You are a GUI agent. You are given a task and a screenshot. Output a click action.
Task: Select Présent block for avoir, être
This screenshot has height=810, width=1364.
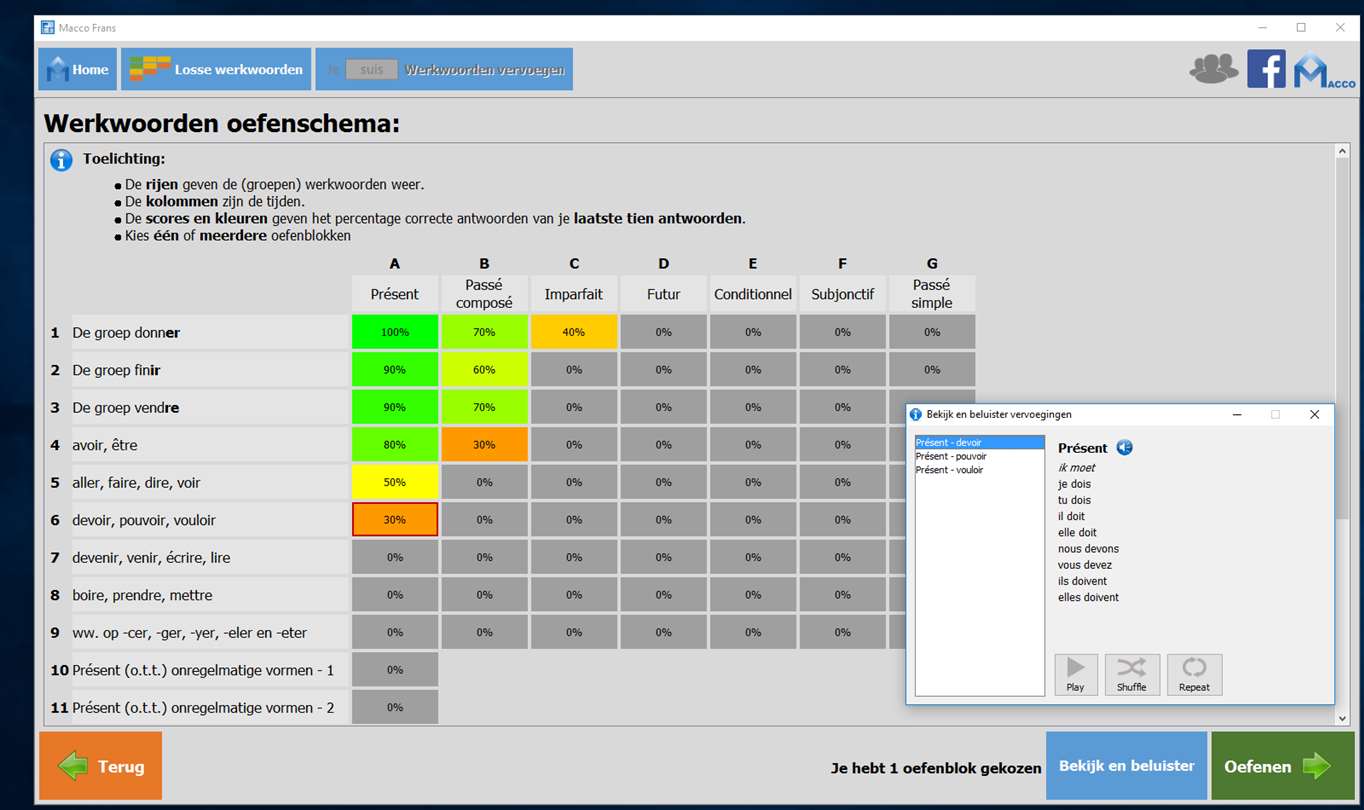click(395, 445)
